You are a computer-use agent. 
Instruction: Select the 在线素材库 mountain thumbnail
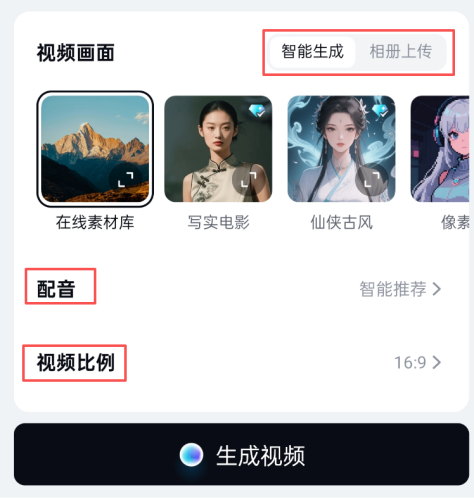coord(95,149)
